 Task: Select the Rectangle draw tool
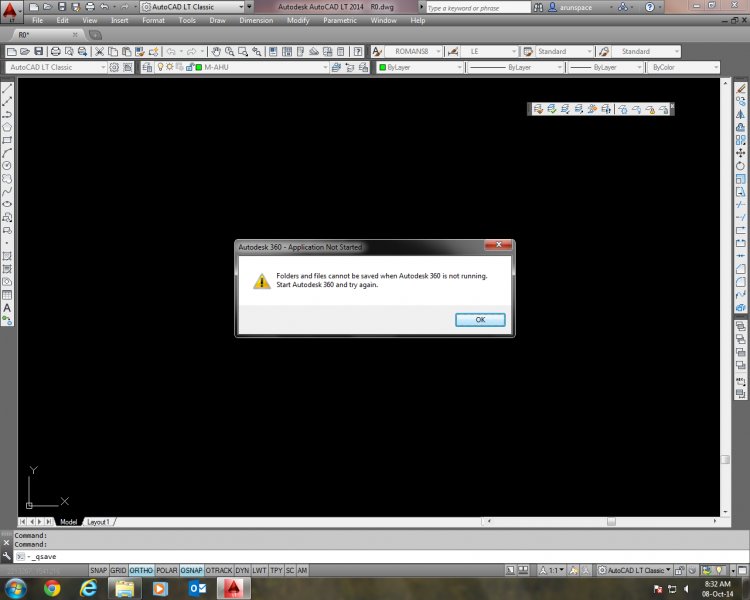7,140
